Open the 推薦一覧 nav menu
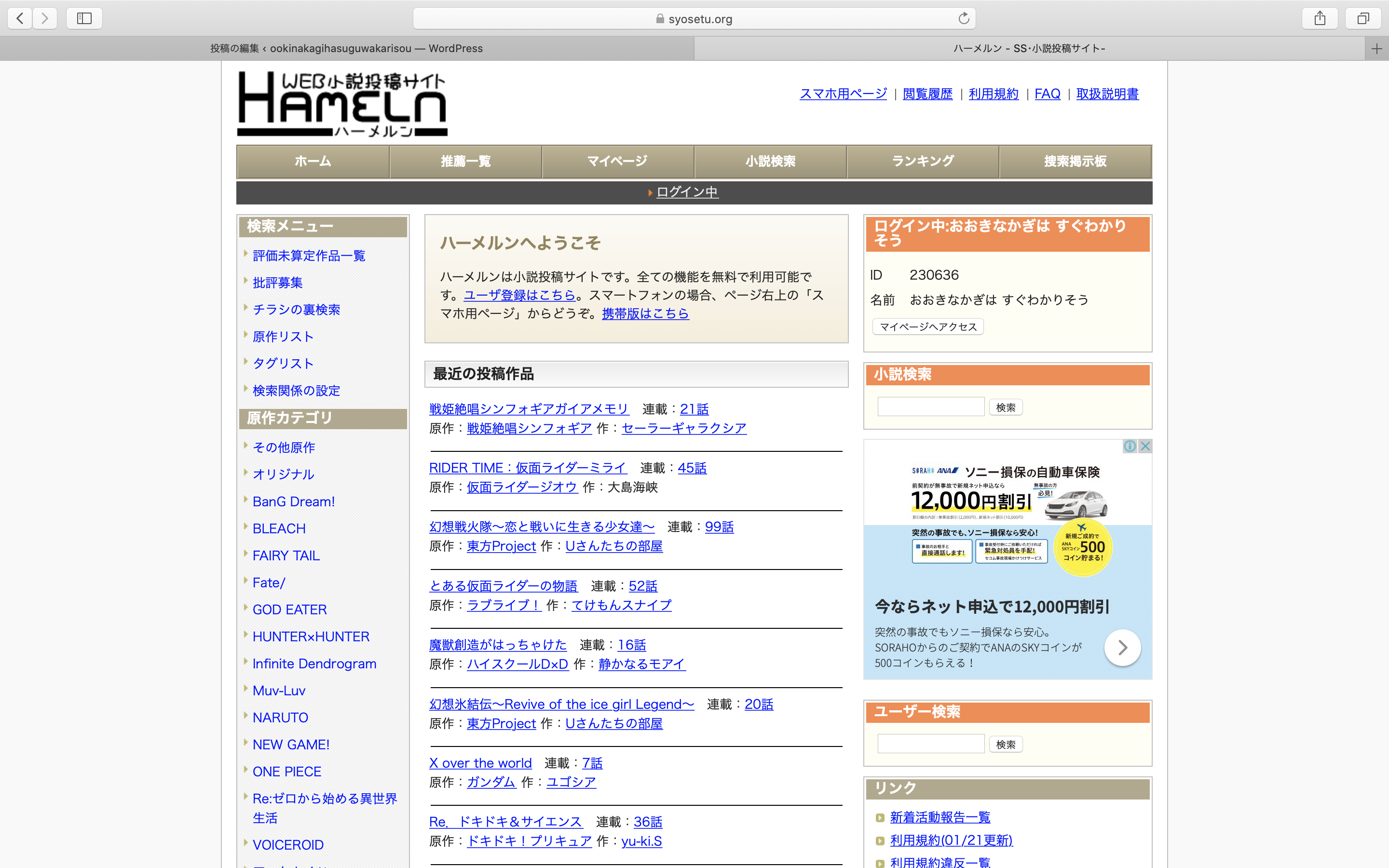1389x868 pixels. point(465,162)
